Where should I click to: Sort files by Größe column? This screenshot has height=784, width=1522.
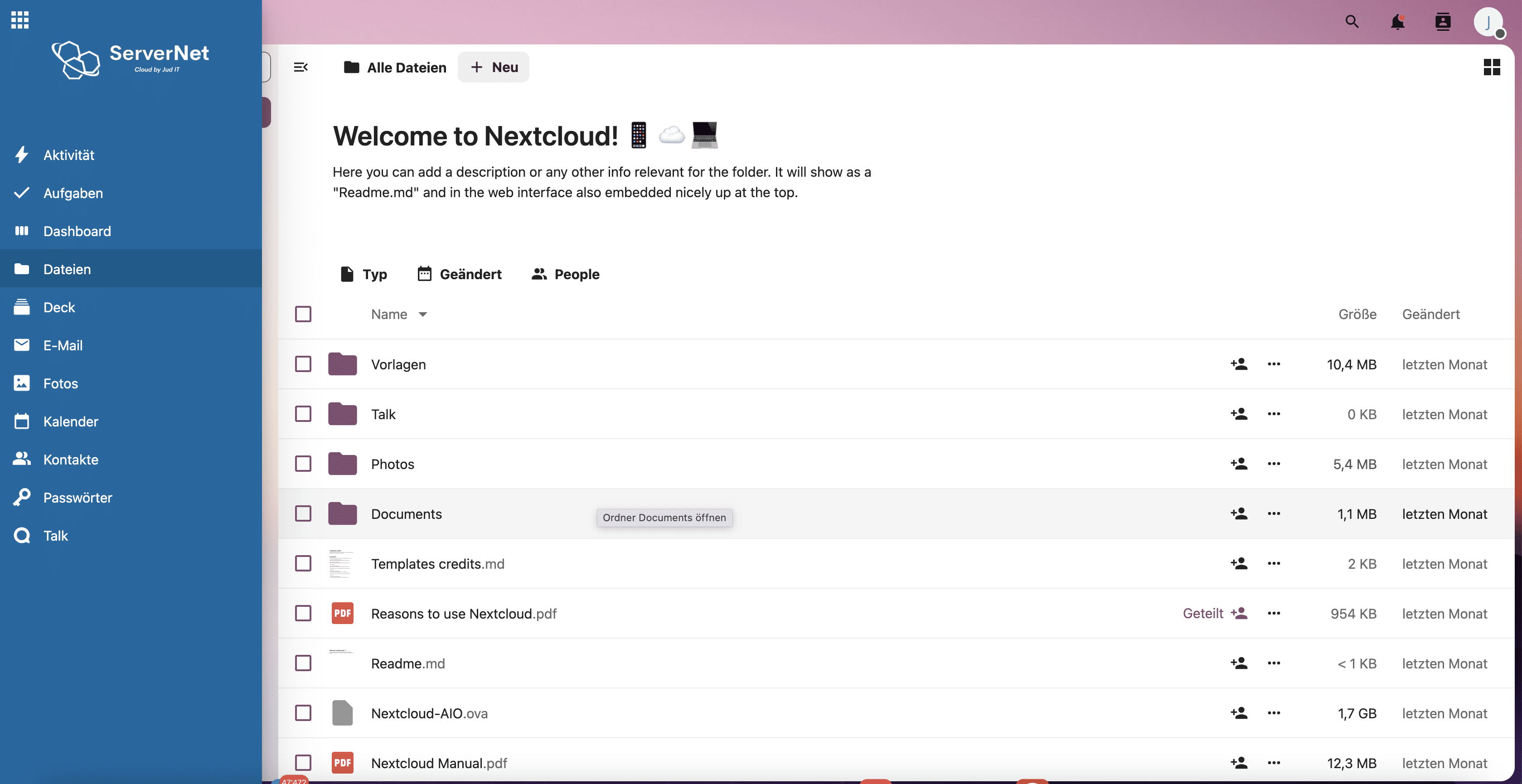click(1357, 315)
